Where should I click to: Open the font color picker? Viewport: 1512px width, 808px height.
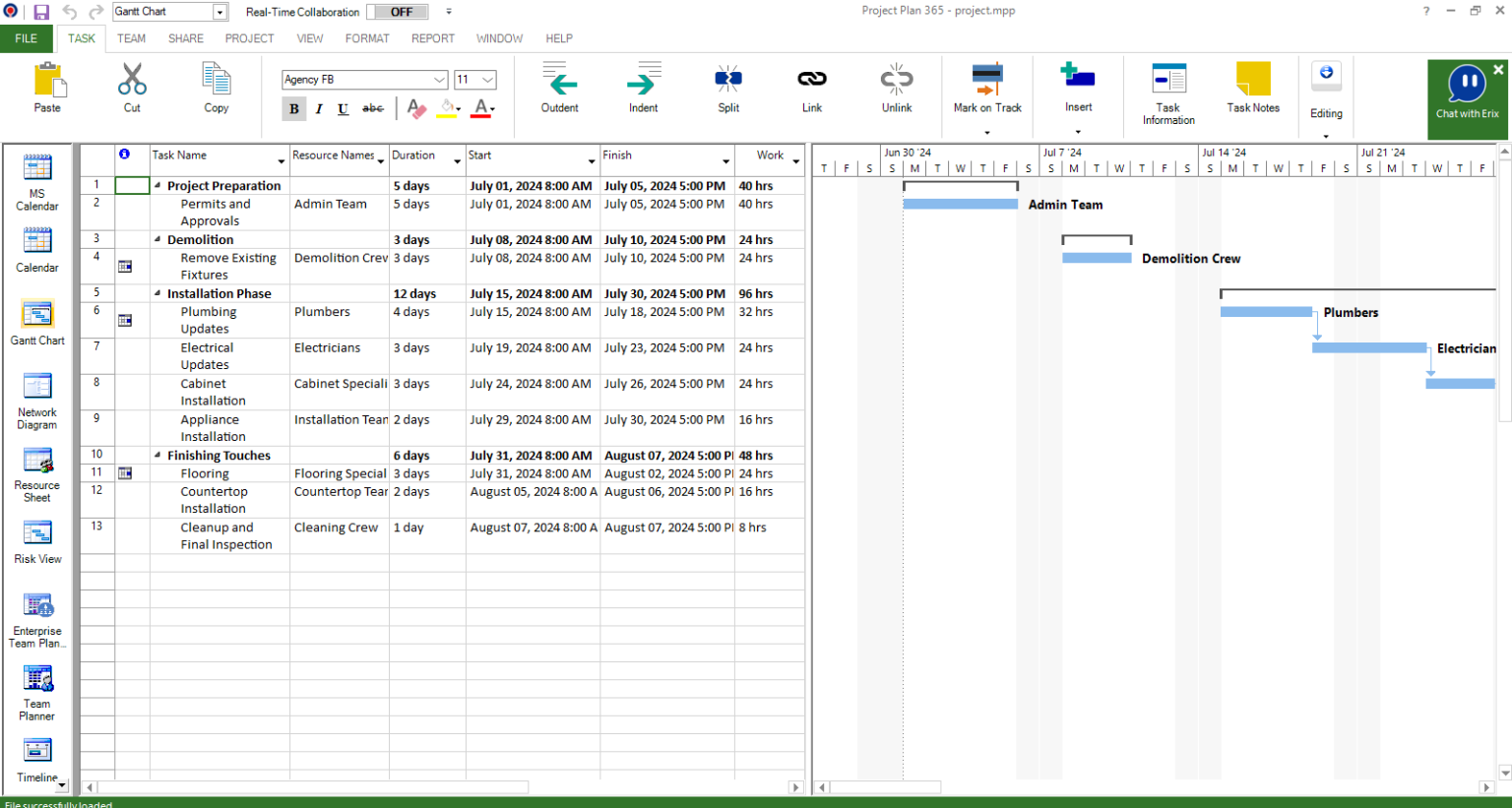click(x=481, y=108)
